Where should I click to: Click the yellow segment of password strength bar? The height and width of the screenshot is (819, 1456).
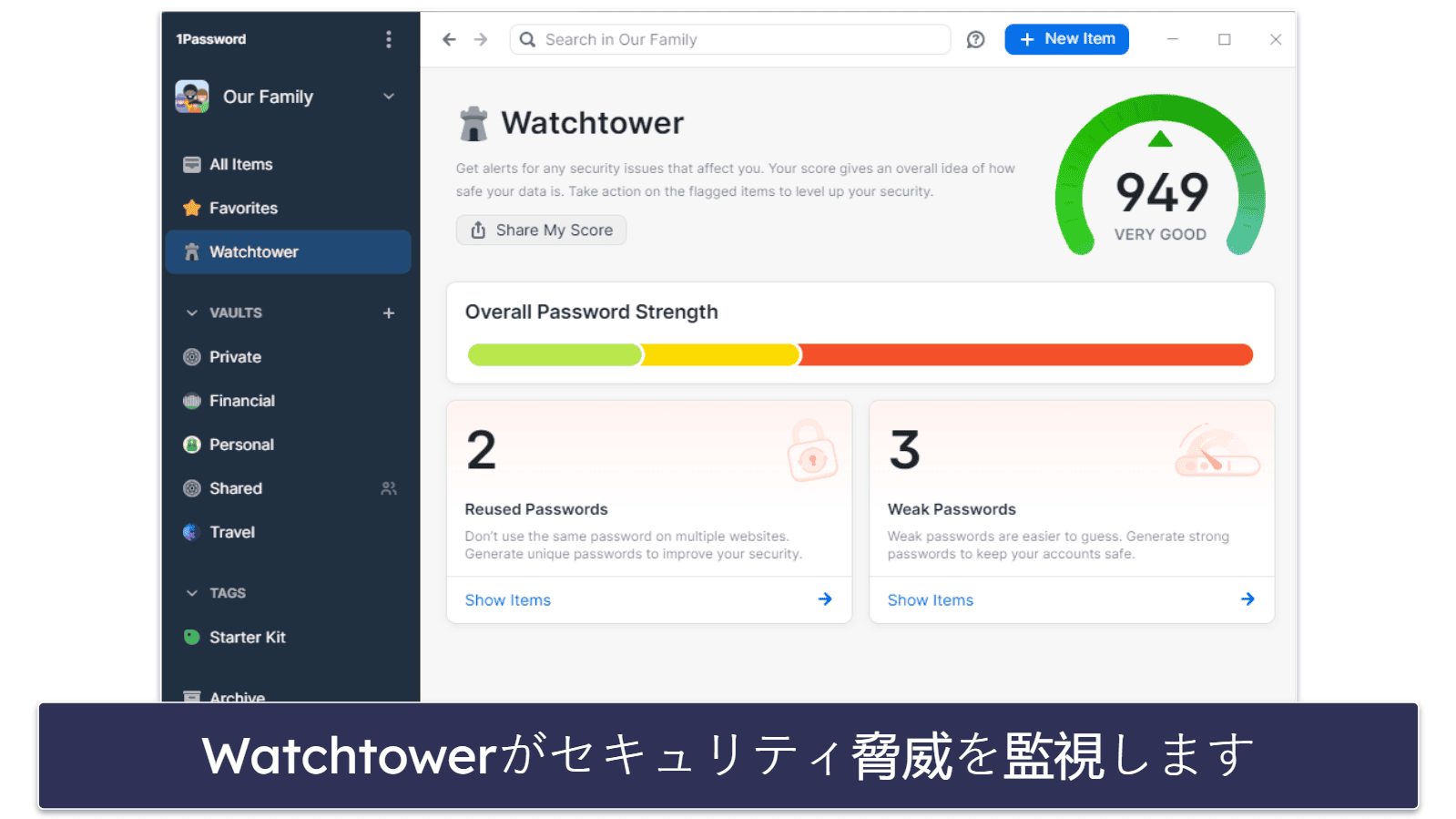tap(721, 355)
